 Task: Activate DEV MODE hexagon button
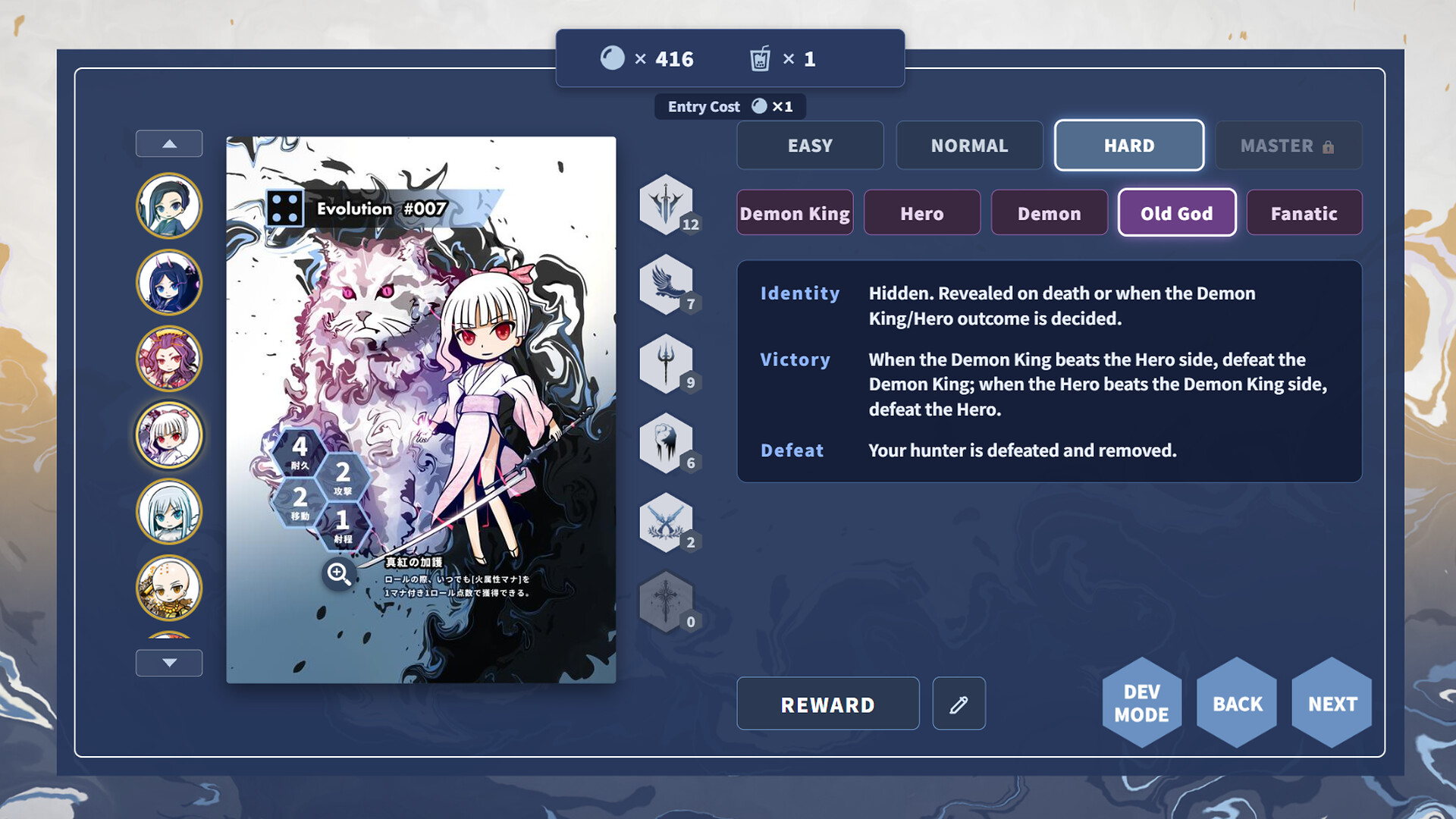tap(1141, 703)
